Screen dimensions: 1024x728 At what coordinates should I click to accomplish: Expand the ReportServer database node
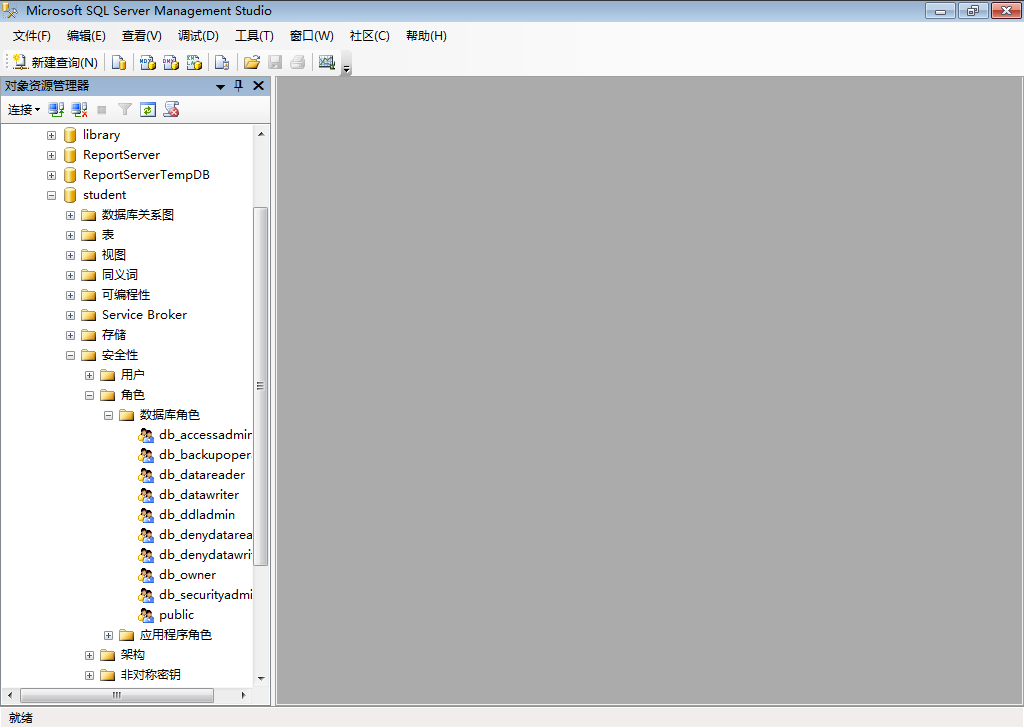52,155
